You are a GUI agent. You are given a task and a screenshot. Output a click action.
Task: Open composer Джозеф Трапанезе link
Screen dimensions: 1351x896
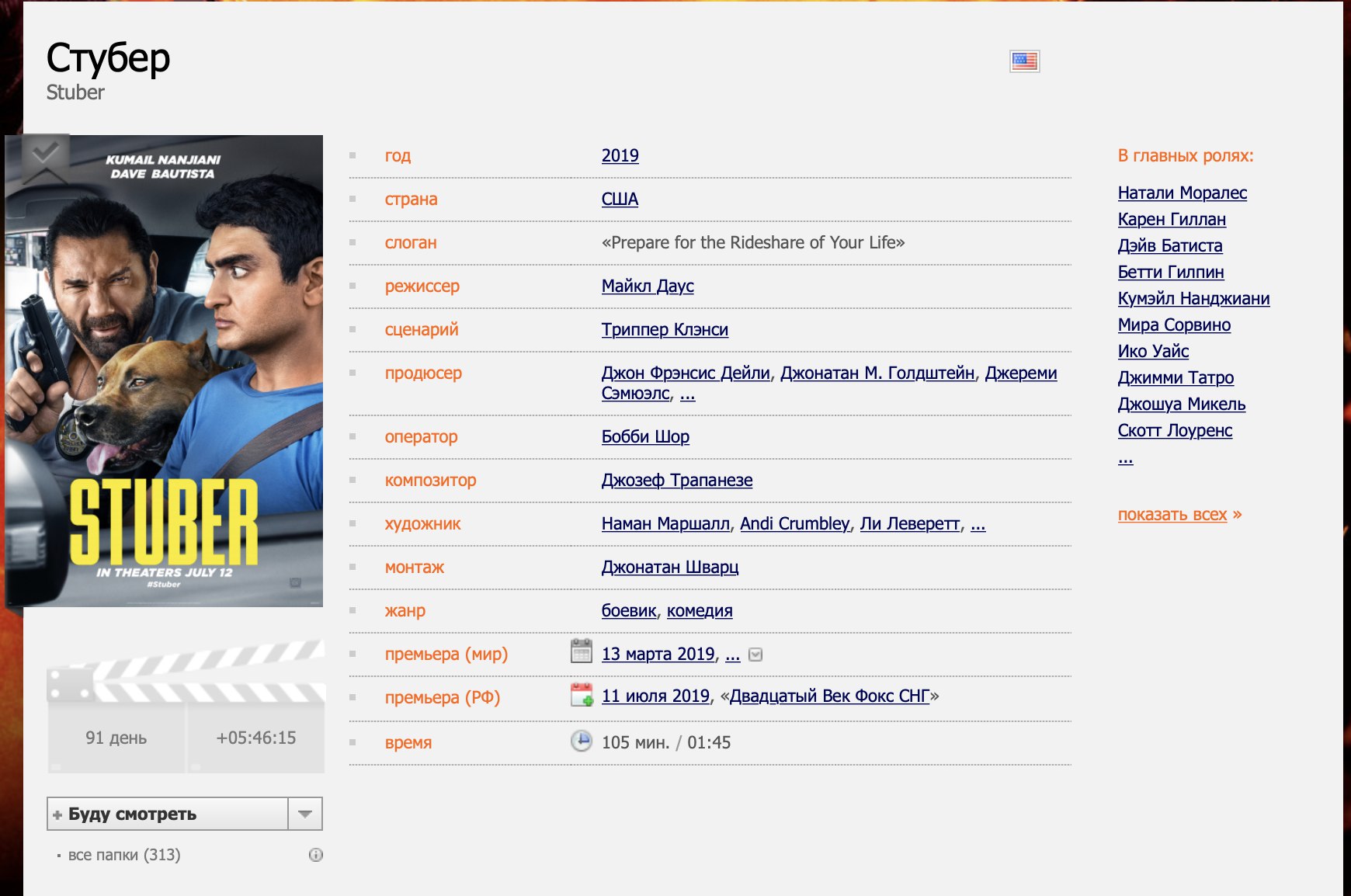point(677,480)
